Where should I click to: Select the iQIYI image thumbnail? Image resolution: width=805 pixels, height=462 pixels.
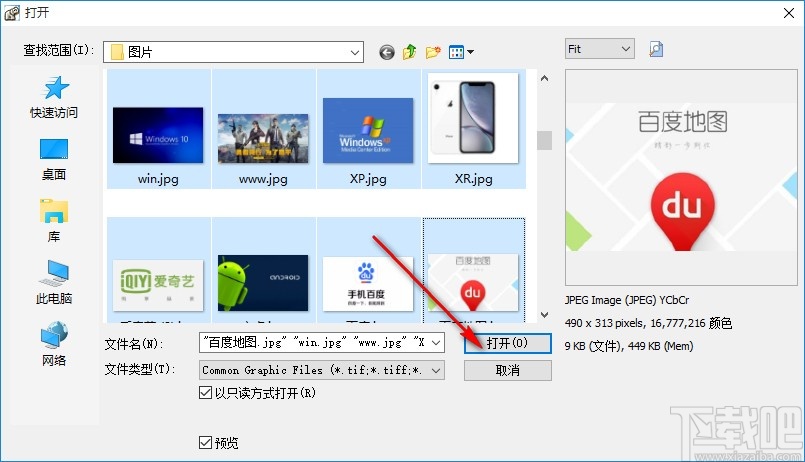pos(158,285)
